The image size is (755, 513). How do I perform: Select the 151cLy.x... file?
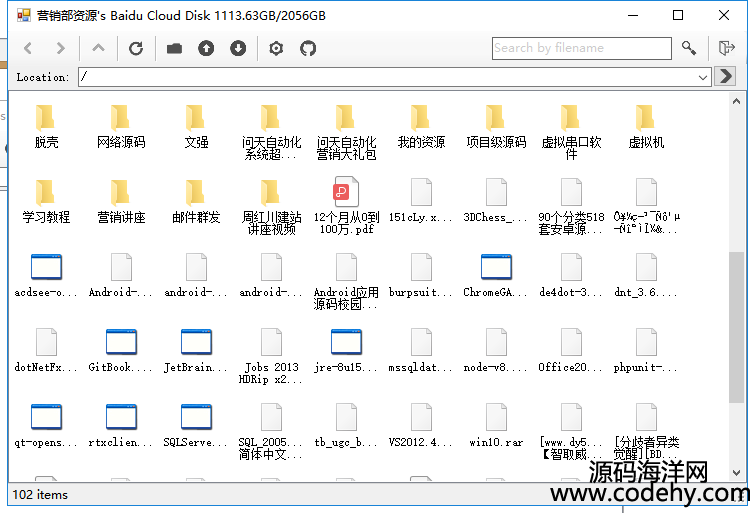pyautogui.click(x=421, y=200)
